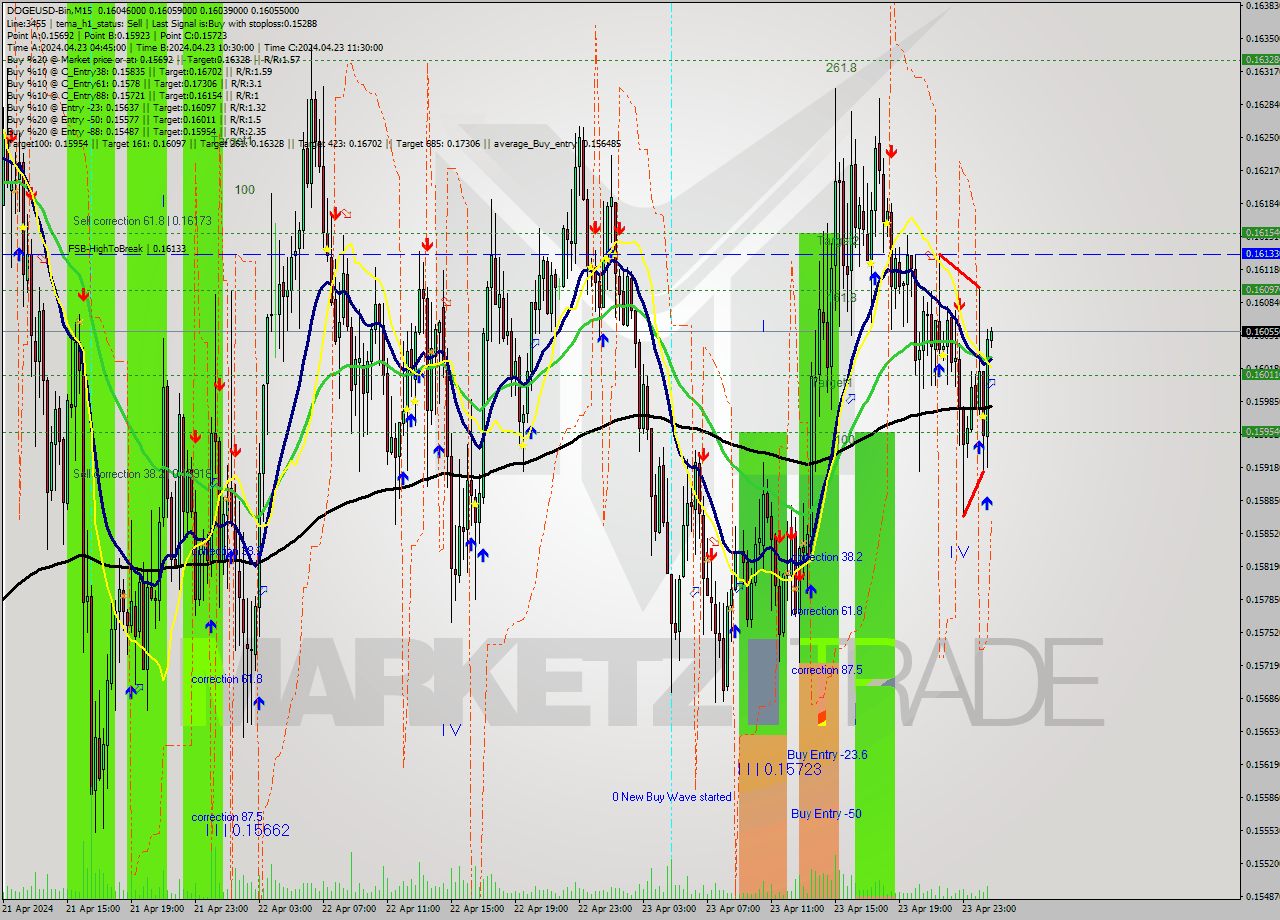Click the green 0.15954 price tag
This screenshot has height=920, width=1280.
tap(1260, 432)
